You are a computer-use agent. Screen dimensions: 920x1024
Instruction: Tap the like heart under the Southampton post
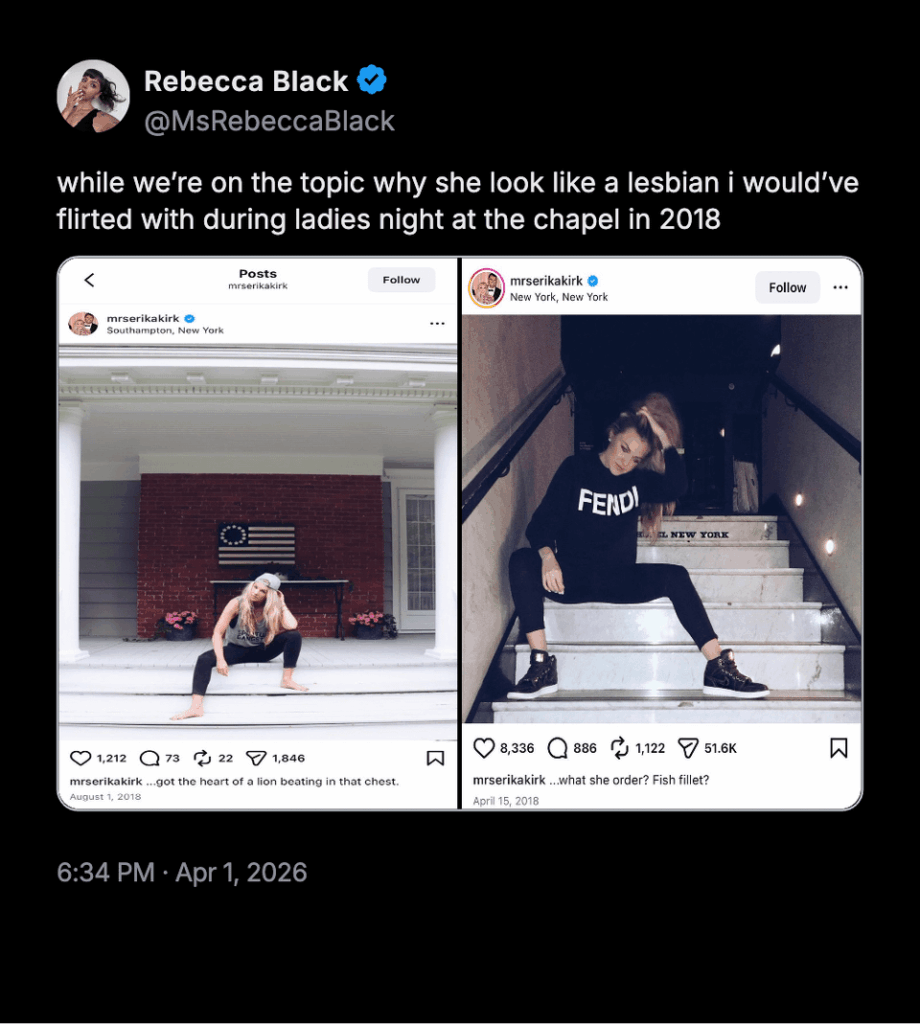pos(79,758)
